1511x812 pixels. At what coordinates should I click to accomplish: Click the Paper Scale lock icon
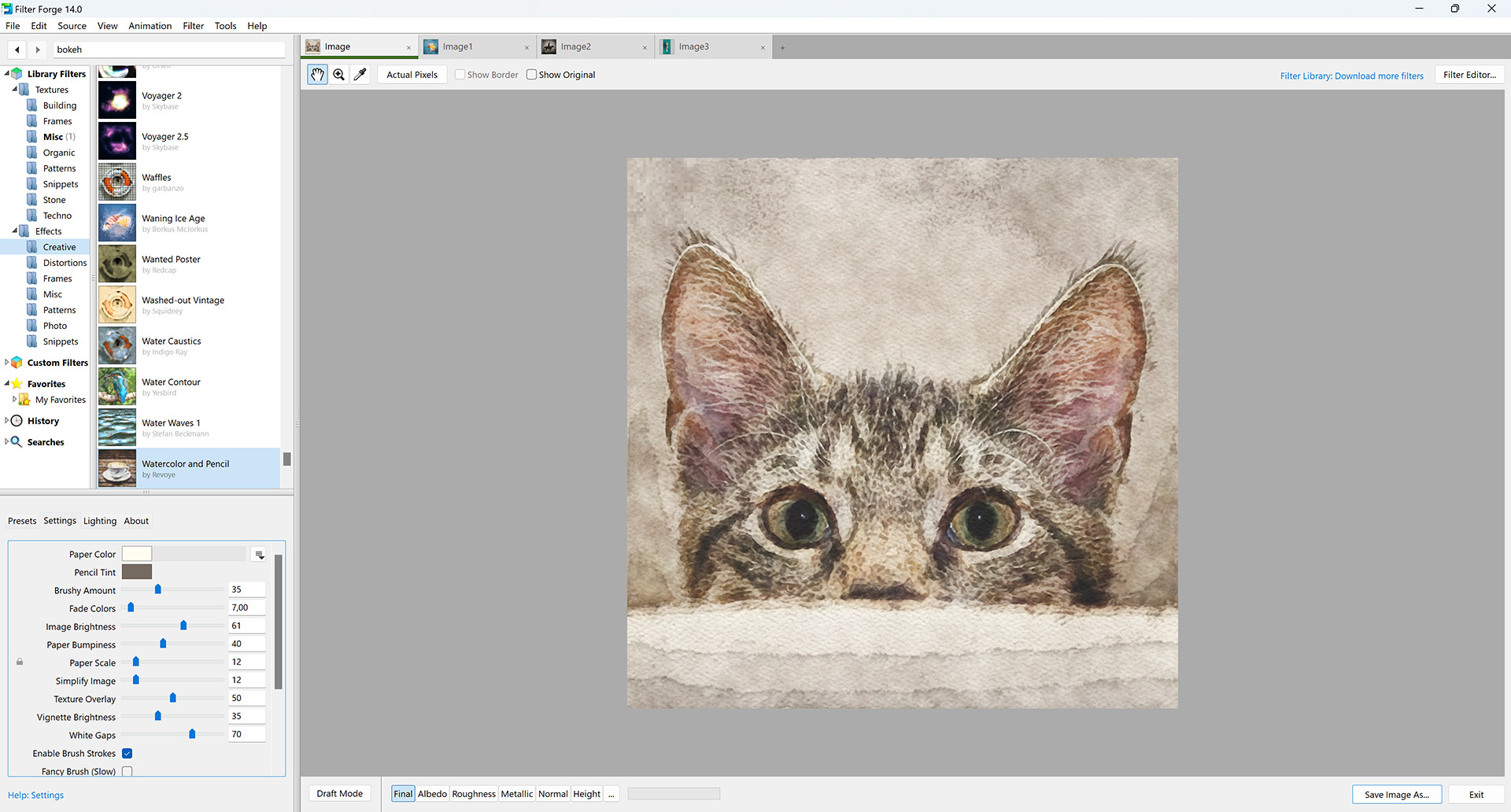point(20,663)
